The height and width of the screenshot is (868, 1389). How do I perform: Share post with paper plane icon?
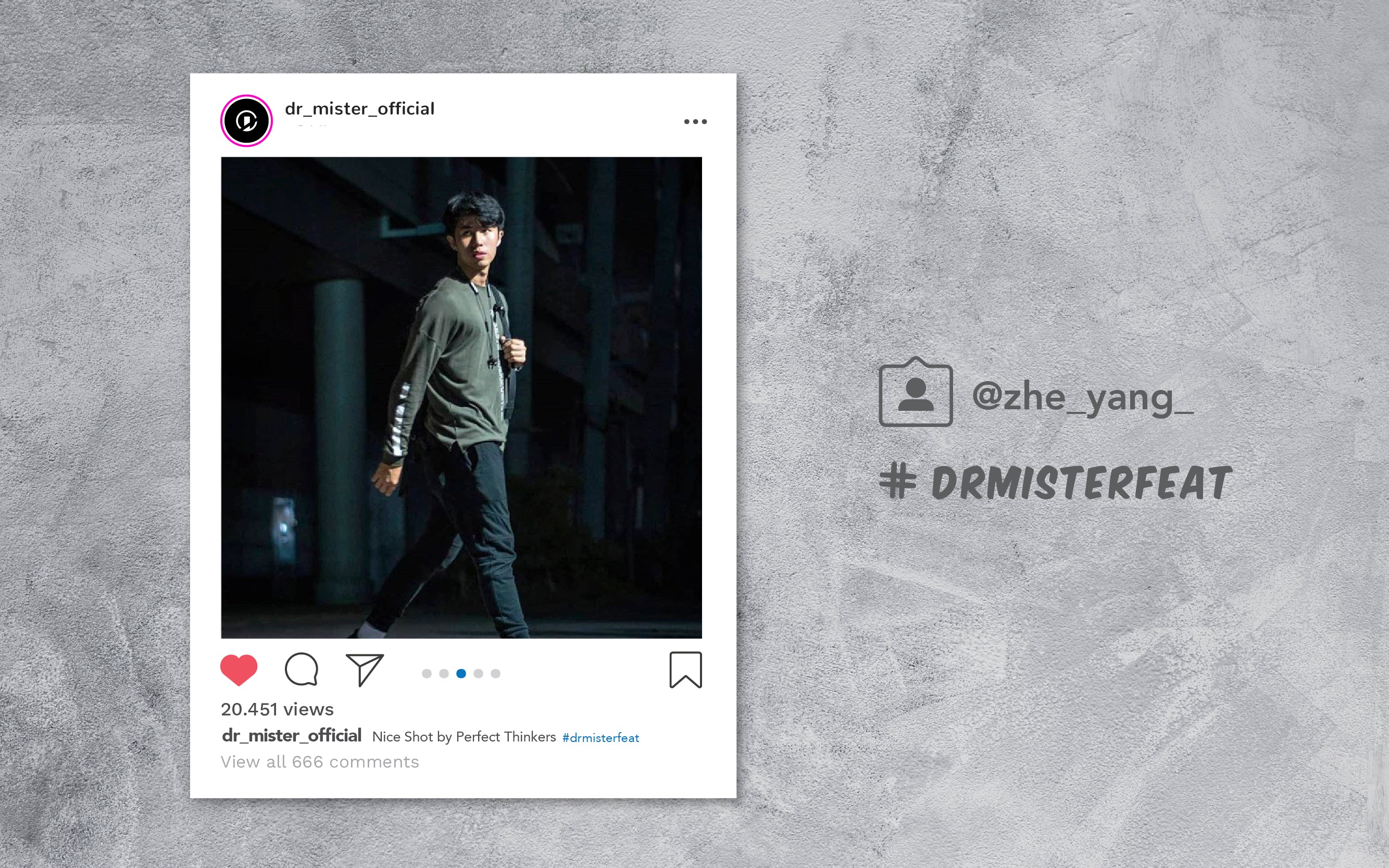point(365,670)
